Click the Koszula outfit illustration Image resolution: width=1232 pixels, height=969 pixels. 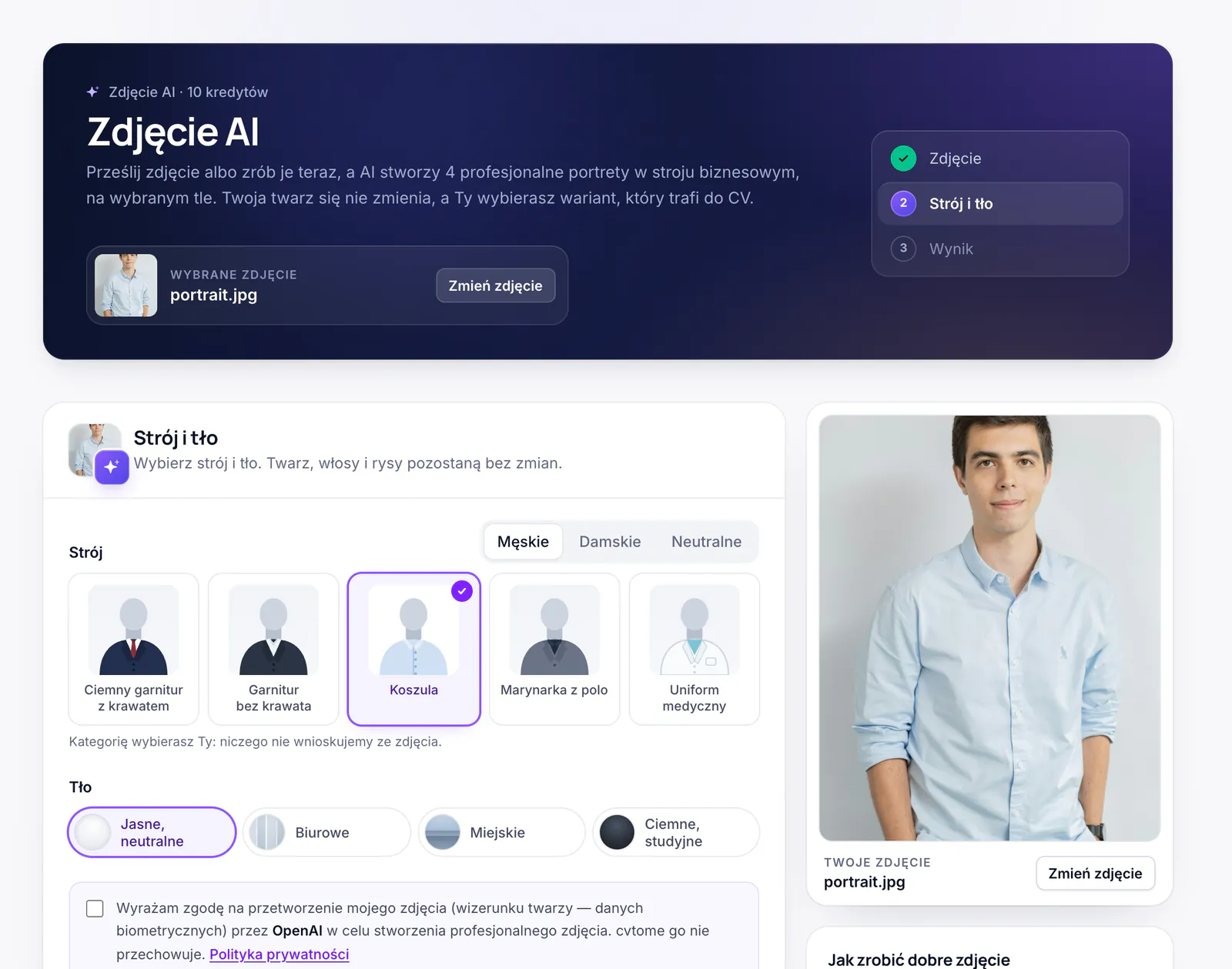tap(413, 630)
